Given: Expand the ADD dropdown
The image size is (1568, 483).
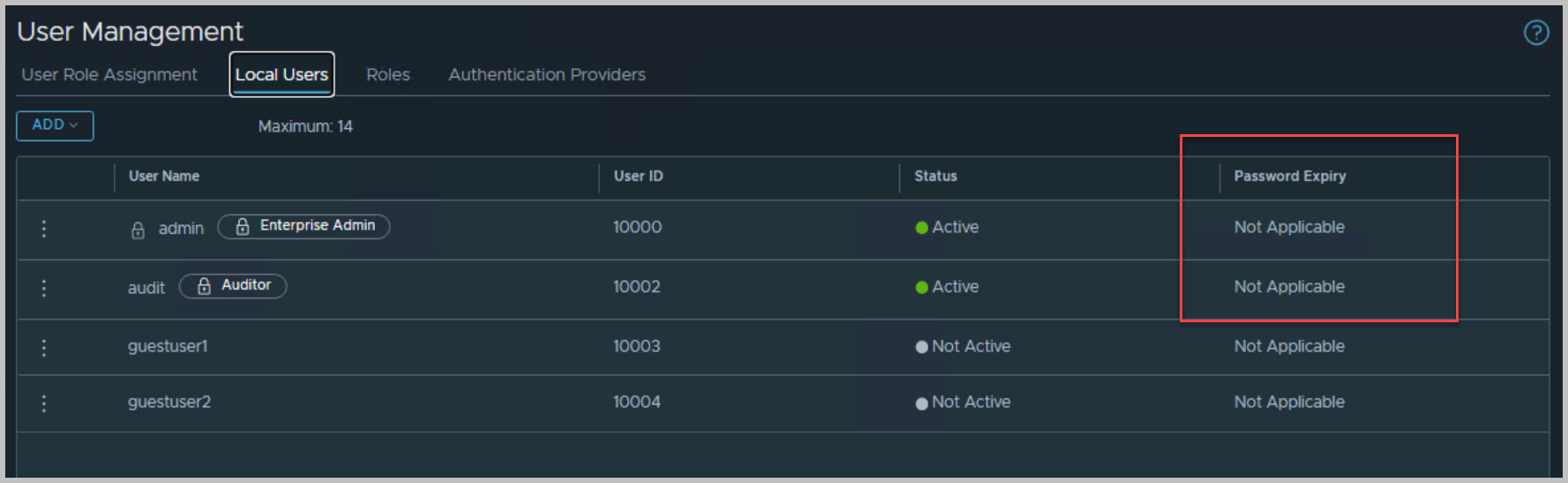Looking at the screenshot, I should point(55,125).
